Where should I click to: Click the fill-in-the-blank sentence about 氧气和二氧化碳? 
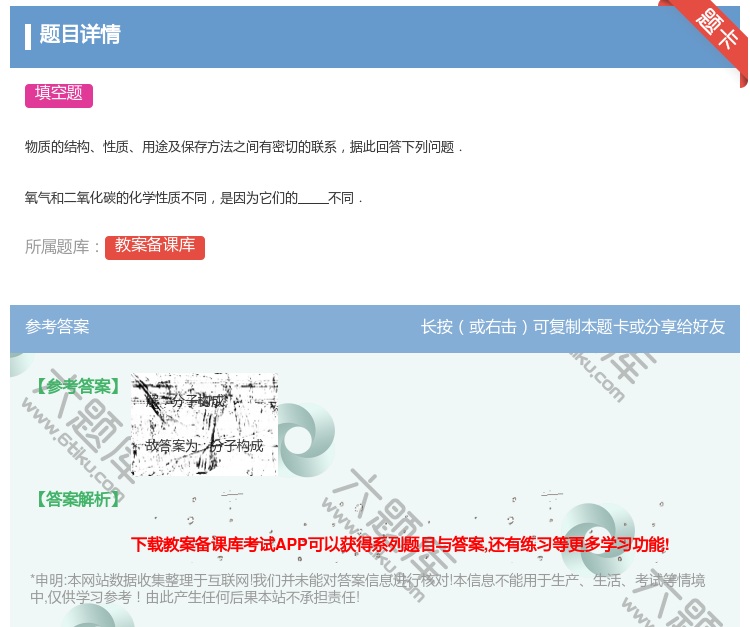(x=194, y=198)
